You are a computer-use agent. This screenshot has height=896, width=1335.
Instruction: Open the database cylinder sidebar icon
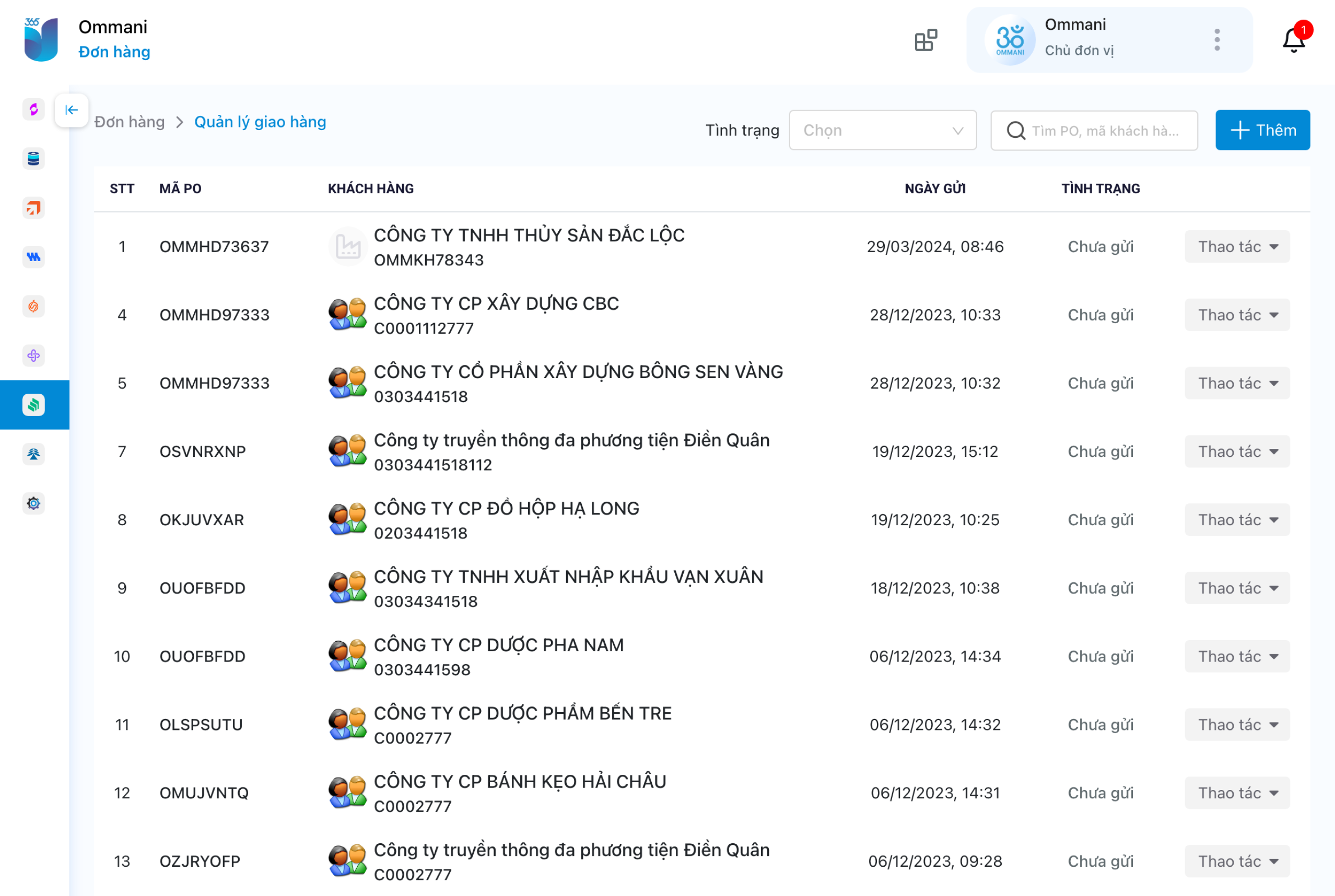coord(34,159)
